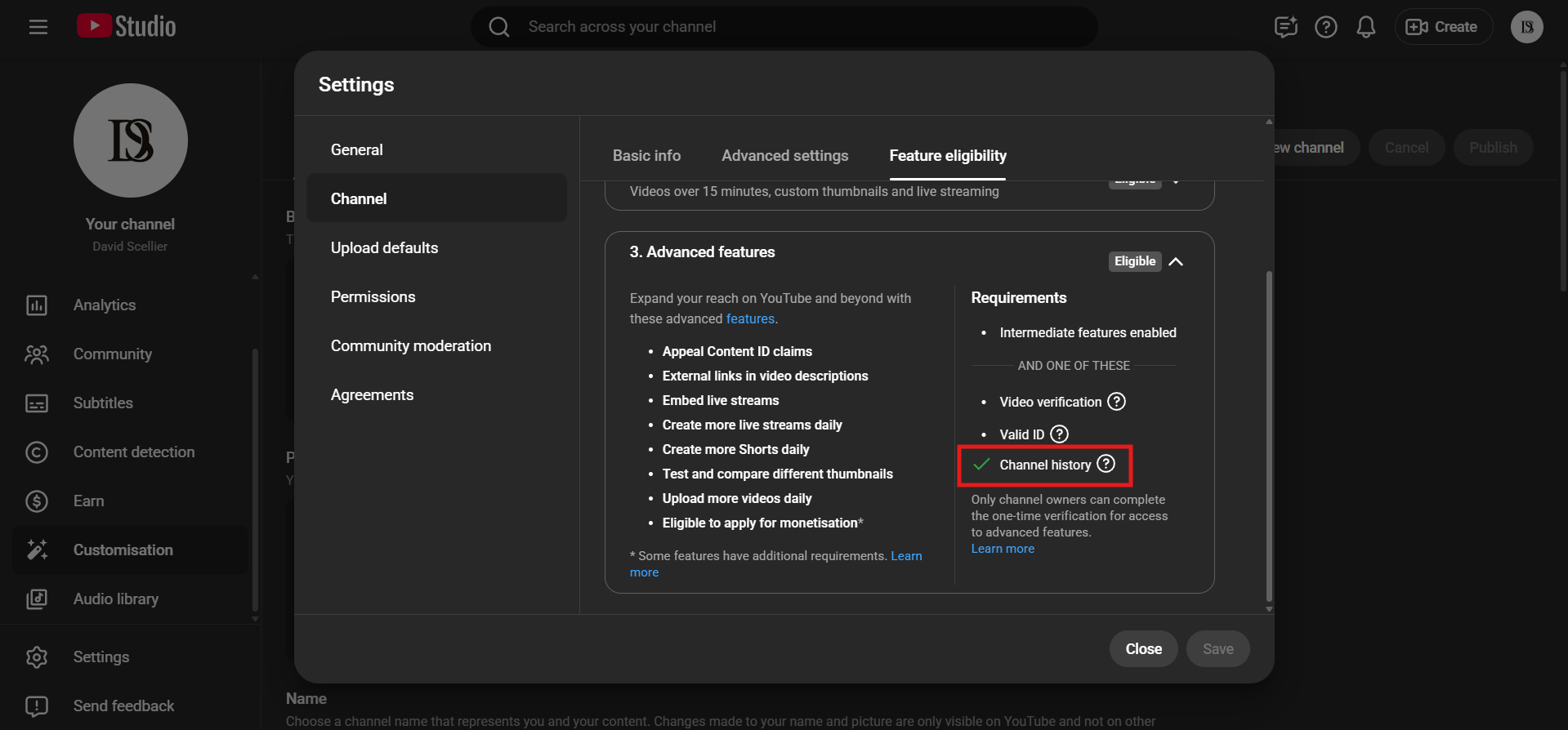Open the Audio library icon

(37, 599)
